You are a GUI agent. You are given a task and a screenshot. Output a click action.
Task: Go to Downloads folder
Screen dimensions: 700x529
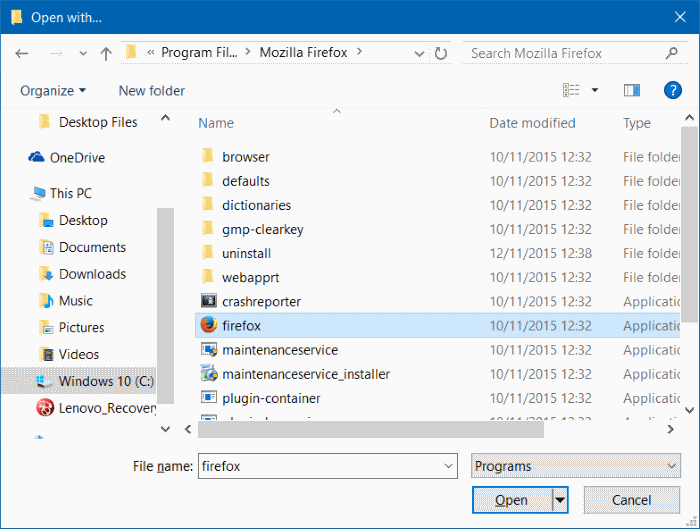[83, 274]
